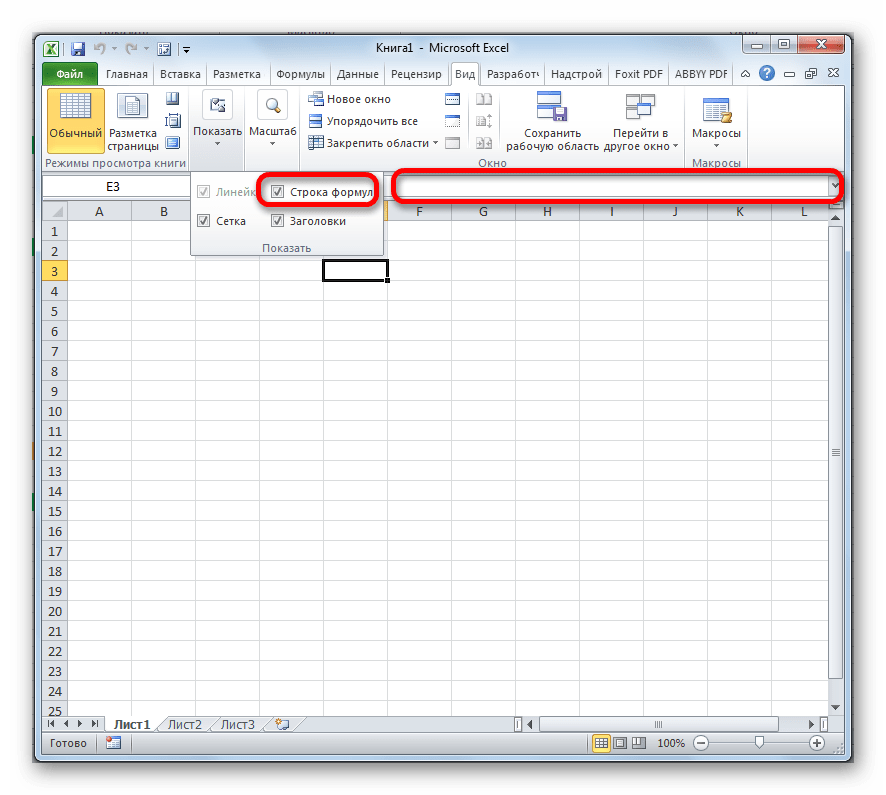This screenshot has width=886, height=795.
Task: Click the Redo arrow icon
Action: 132,49
